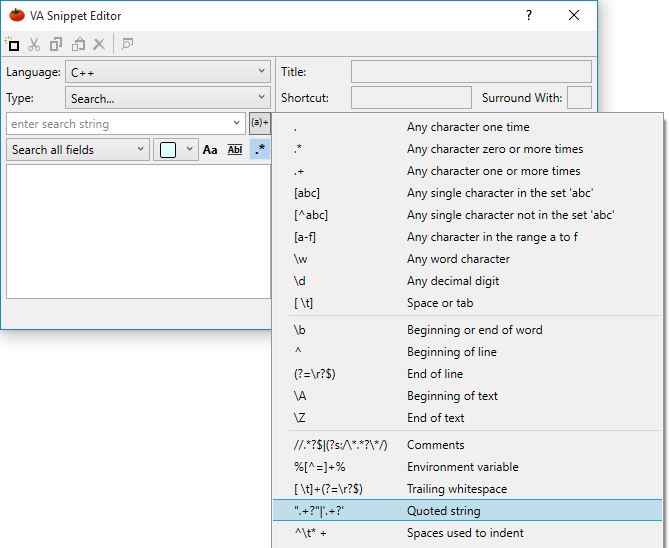The width and height of the screenshot is (669, 548).
Task: Expand the Type dropdown showing Search...
Action: [x=167, y=98]
